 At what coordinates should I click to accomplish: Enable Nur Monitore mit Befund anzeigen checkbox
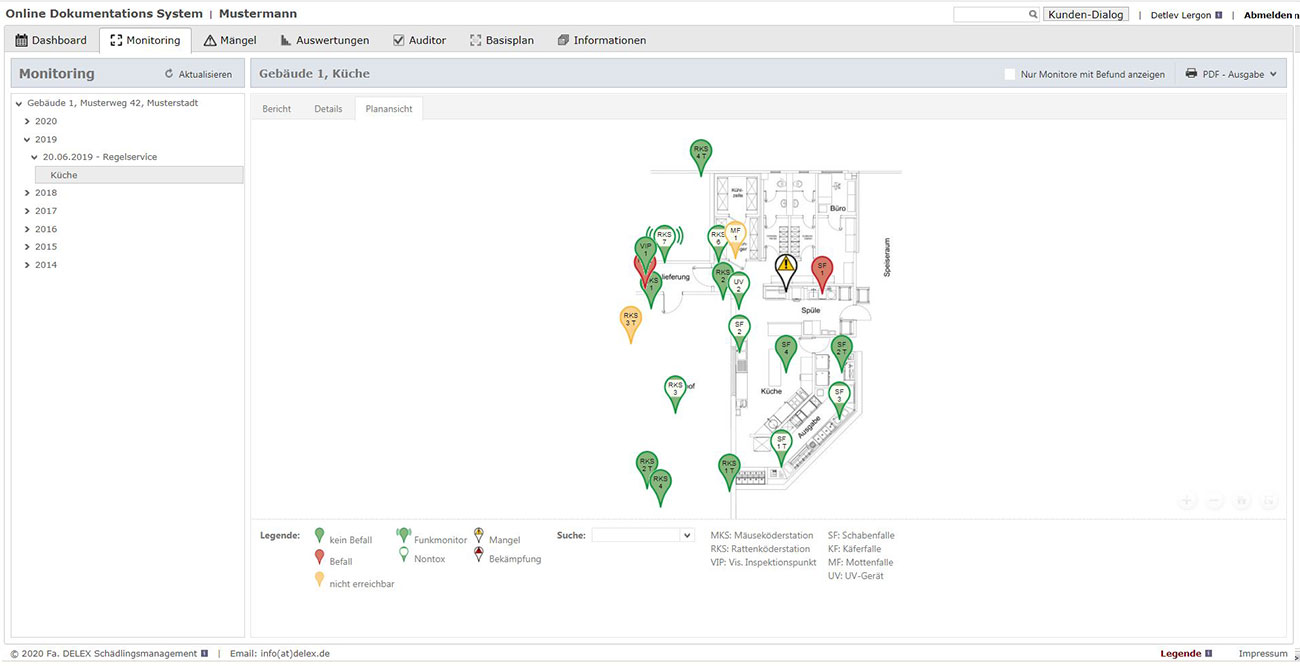tap(1010, 74)
